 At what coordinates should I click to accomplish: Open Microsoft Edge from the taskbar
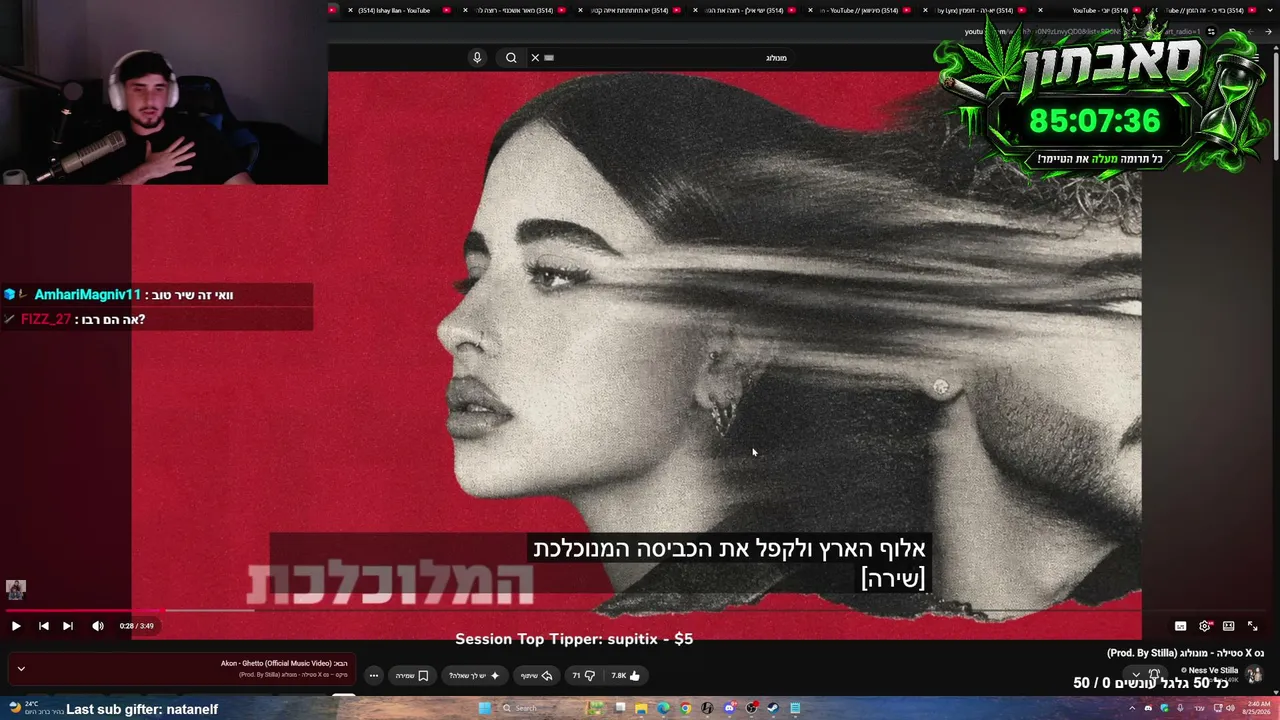coord(663,708)
